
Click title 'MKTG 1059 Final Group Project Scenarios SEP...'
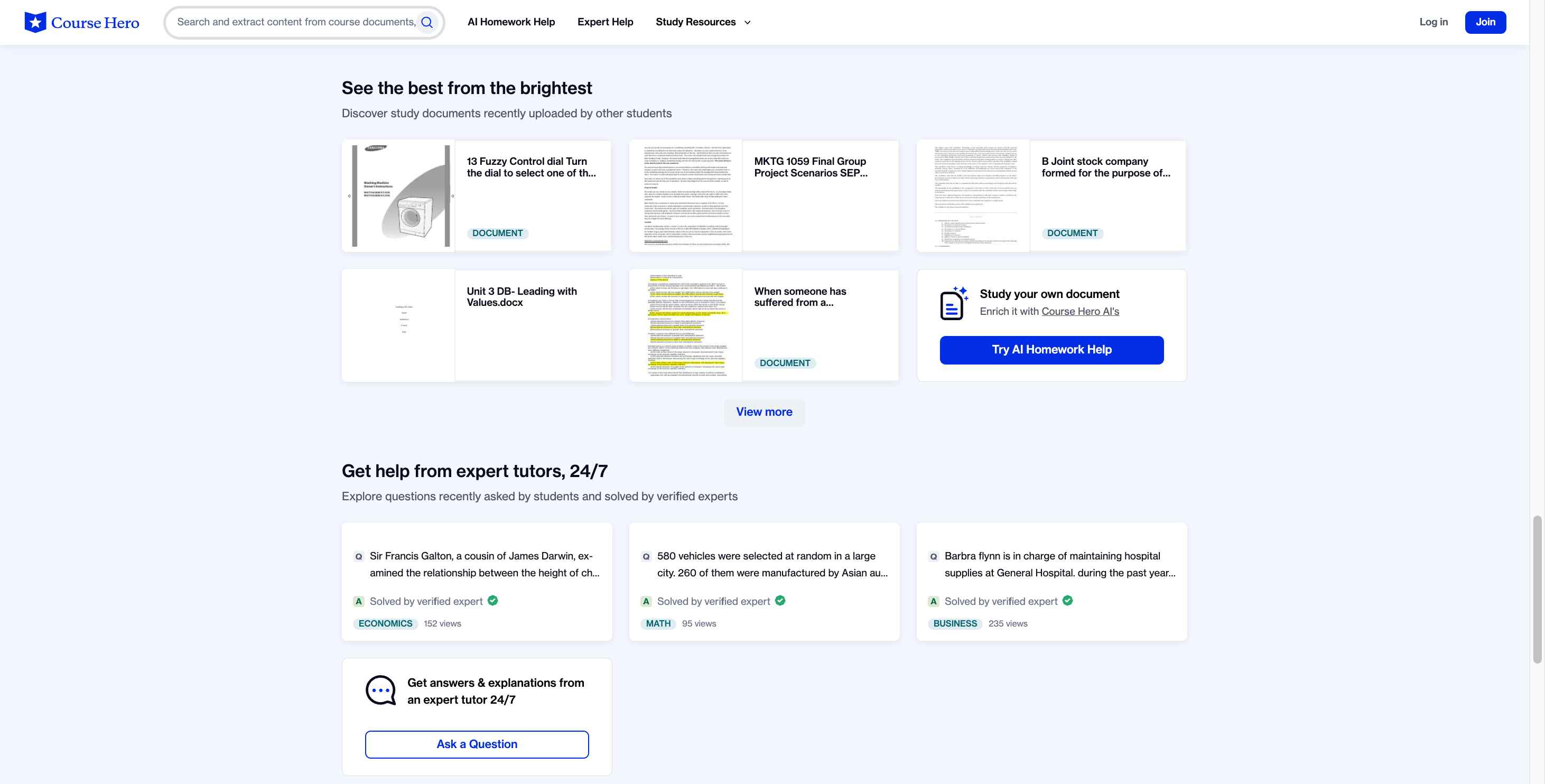(x=811, y=167)
